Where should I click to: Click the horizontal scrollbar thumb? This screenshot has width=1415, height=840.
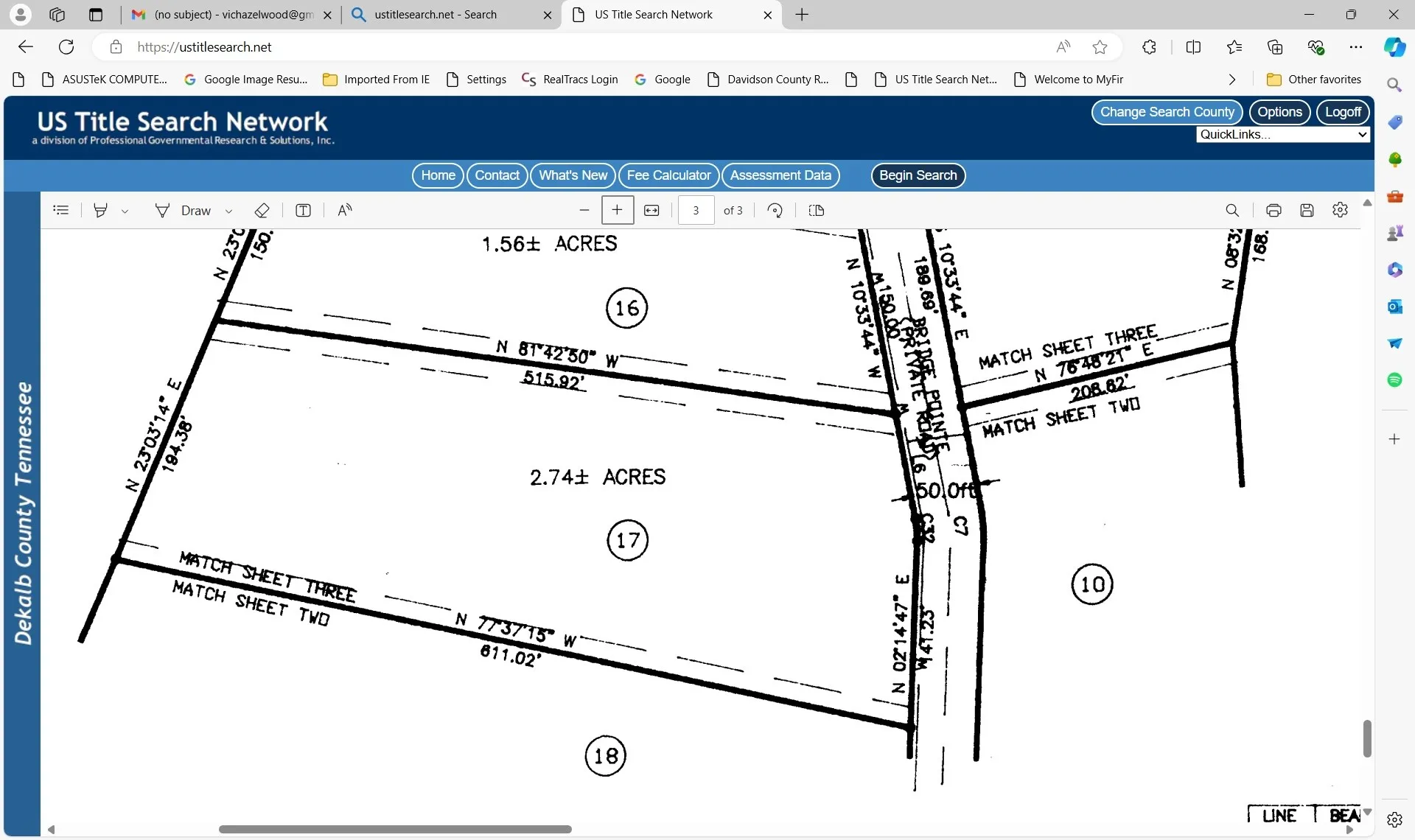coord(395,829)
